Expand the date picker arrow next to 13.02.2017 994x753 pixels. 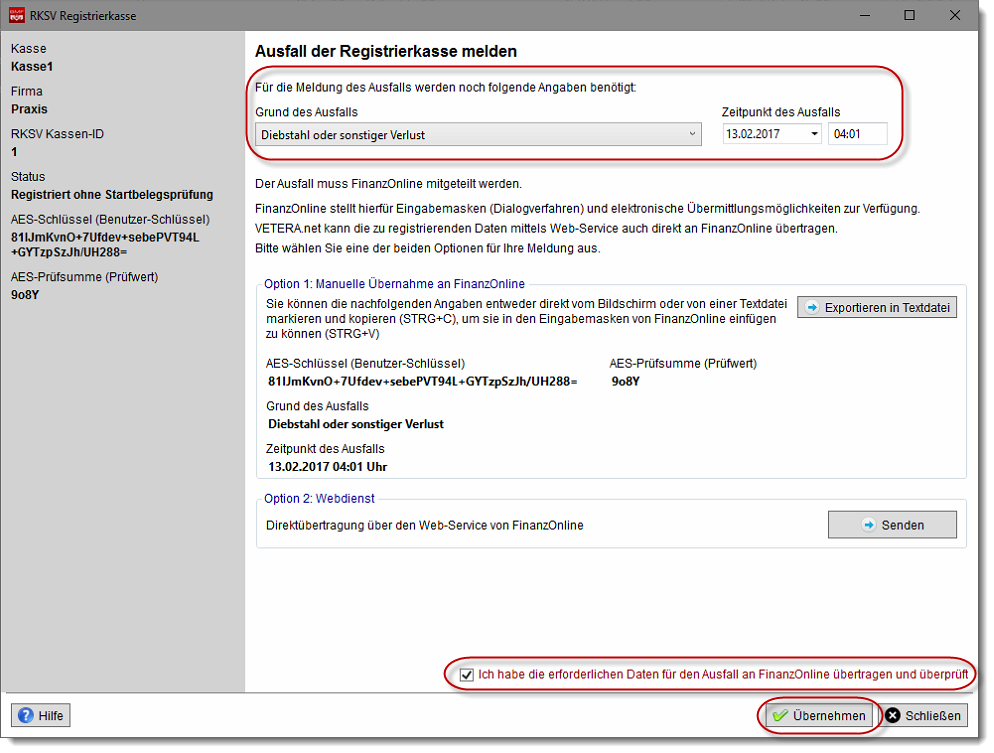[814, 134]
